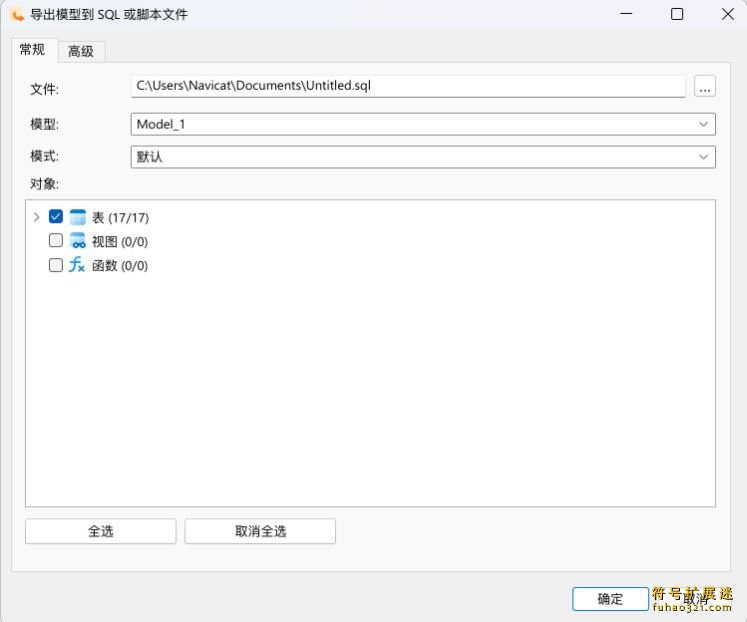
Task: Close the export dialog window
Action: click(727, 14)
